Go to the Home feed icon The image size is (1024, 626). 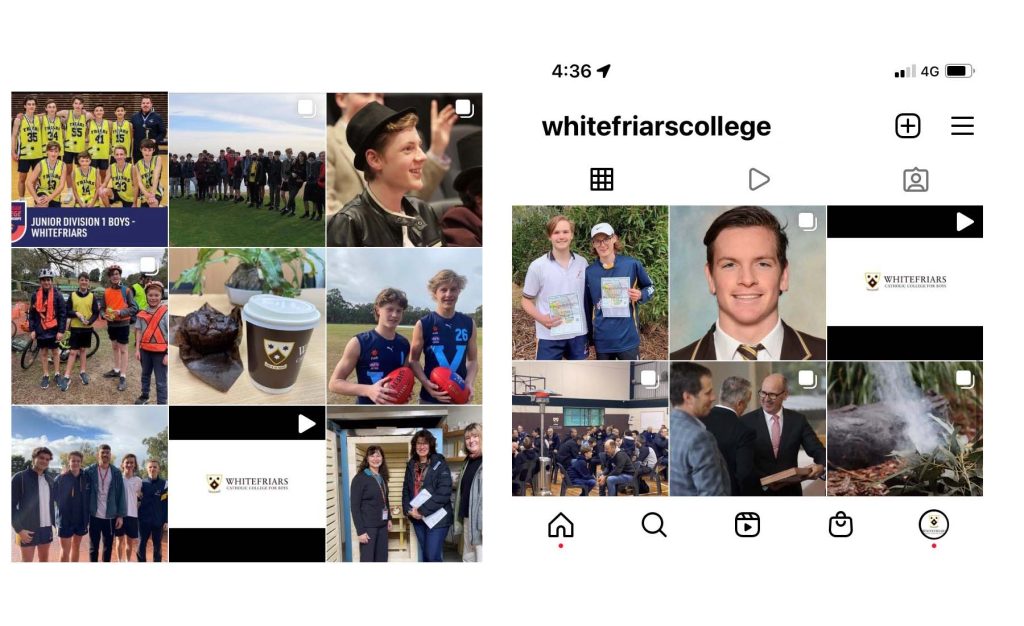[560, 525]
